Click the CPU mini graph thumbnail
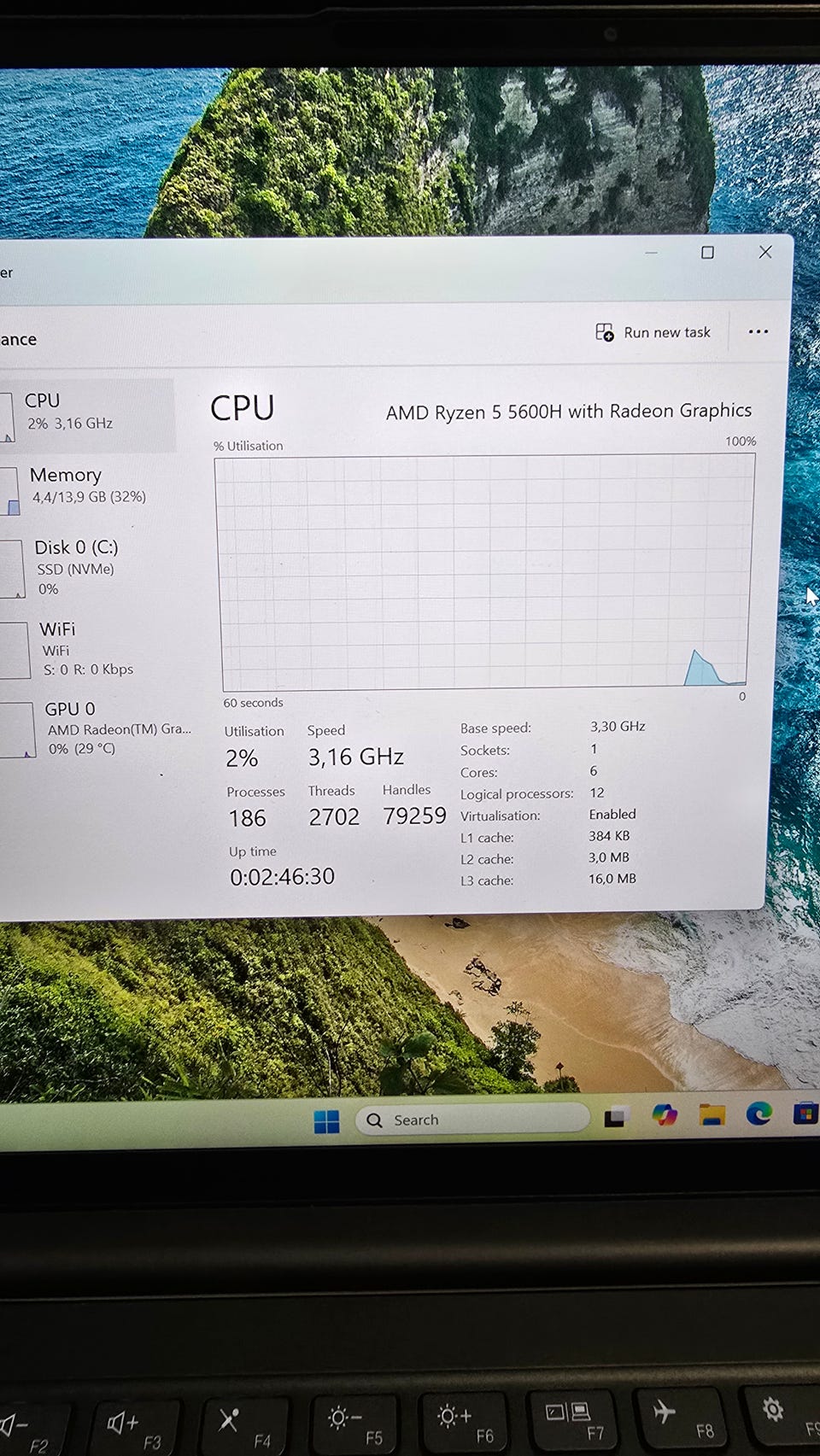The image size is (820, 1456). (x=7, y=417)
